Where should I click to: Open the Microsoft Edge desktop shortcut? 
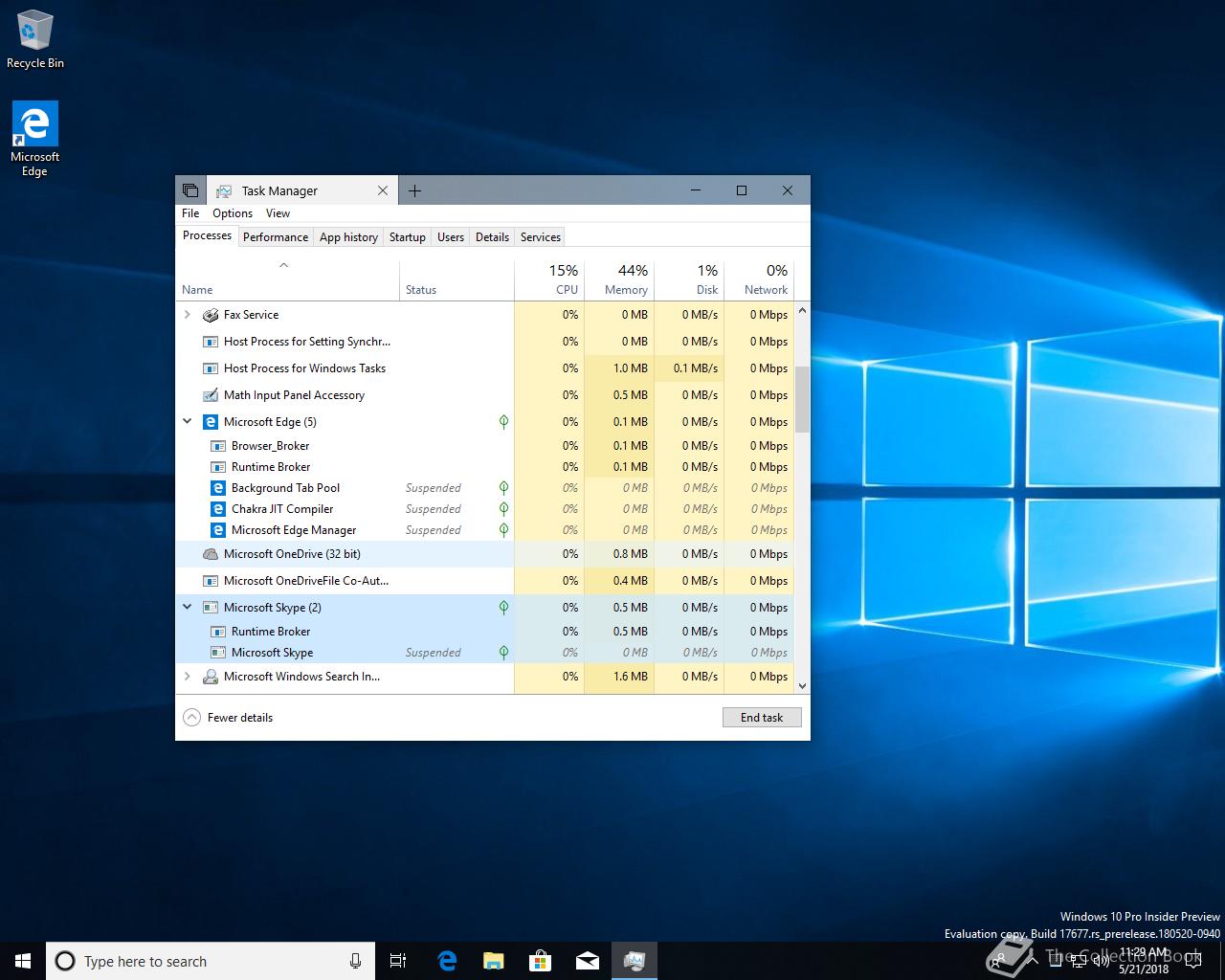click(34, 140)
